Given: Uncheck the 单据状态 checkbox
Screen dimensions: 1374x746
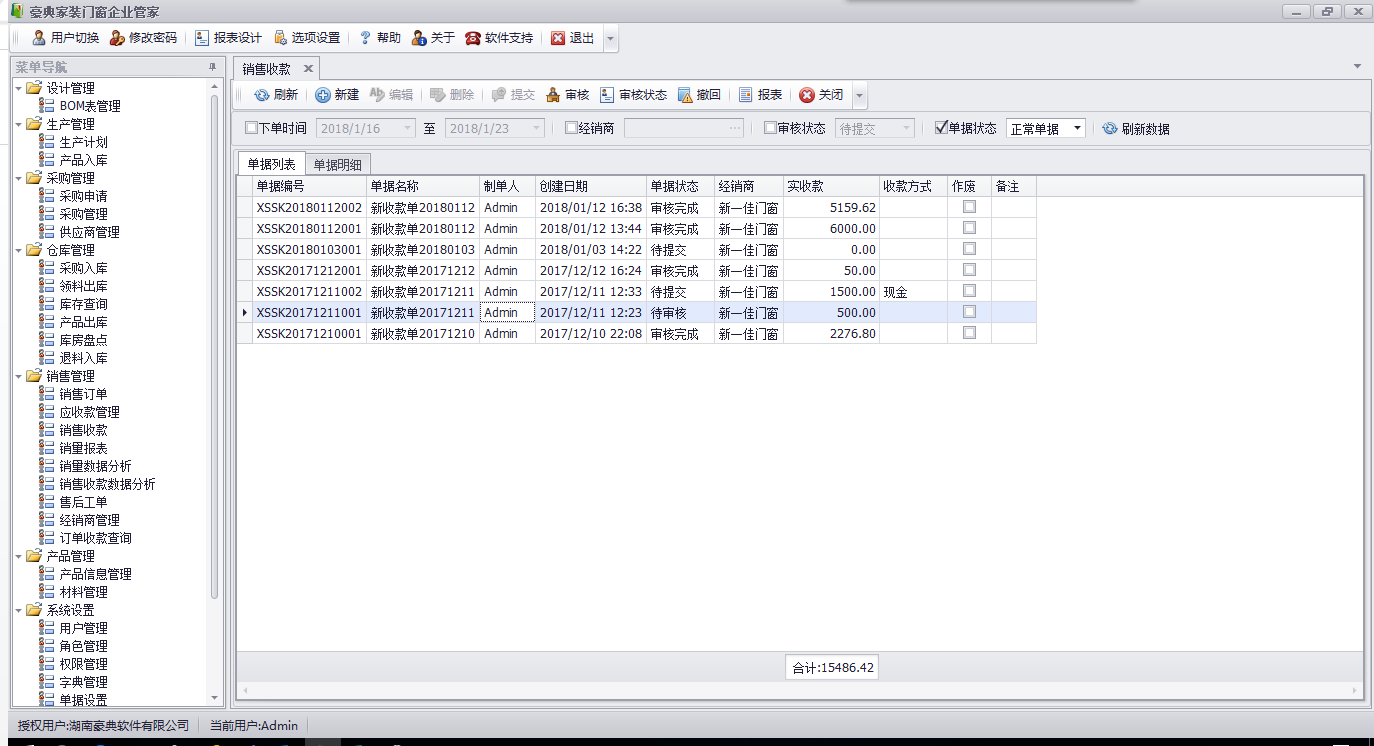Looking at the screenshot, I should coord(940,128).
